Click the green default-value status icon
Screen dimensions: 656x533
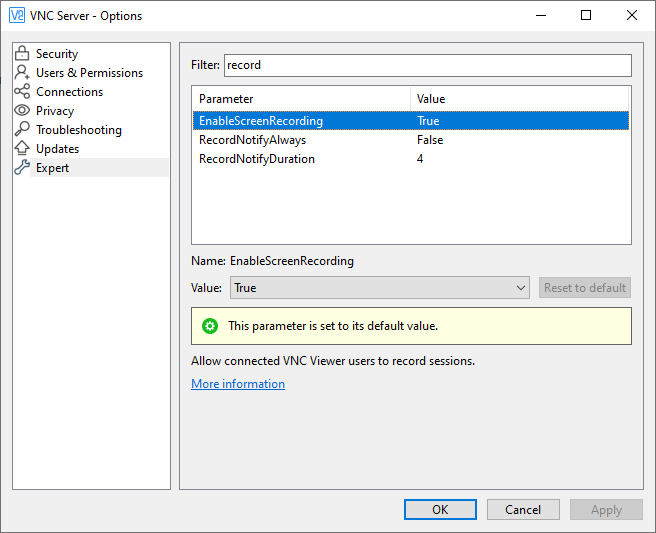point(210,326)
